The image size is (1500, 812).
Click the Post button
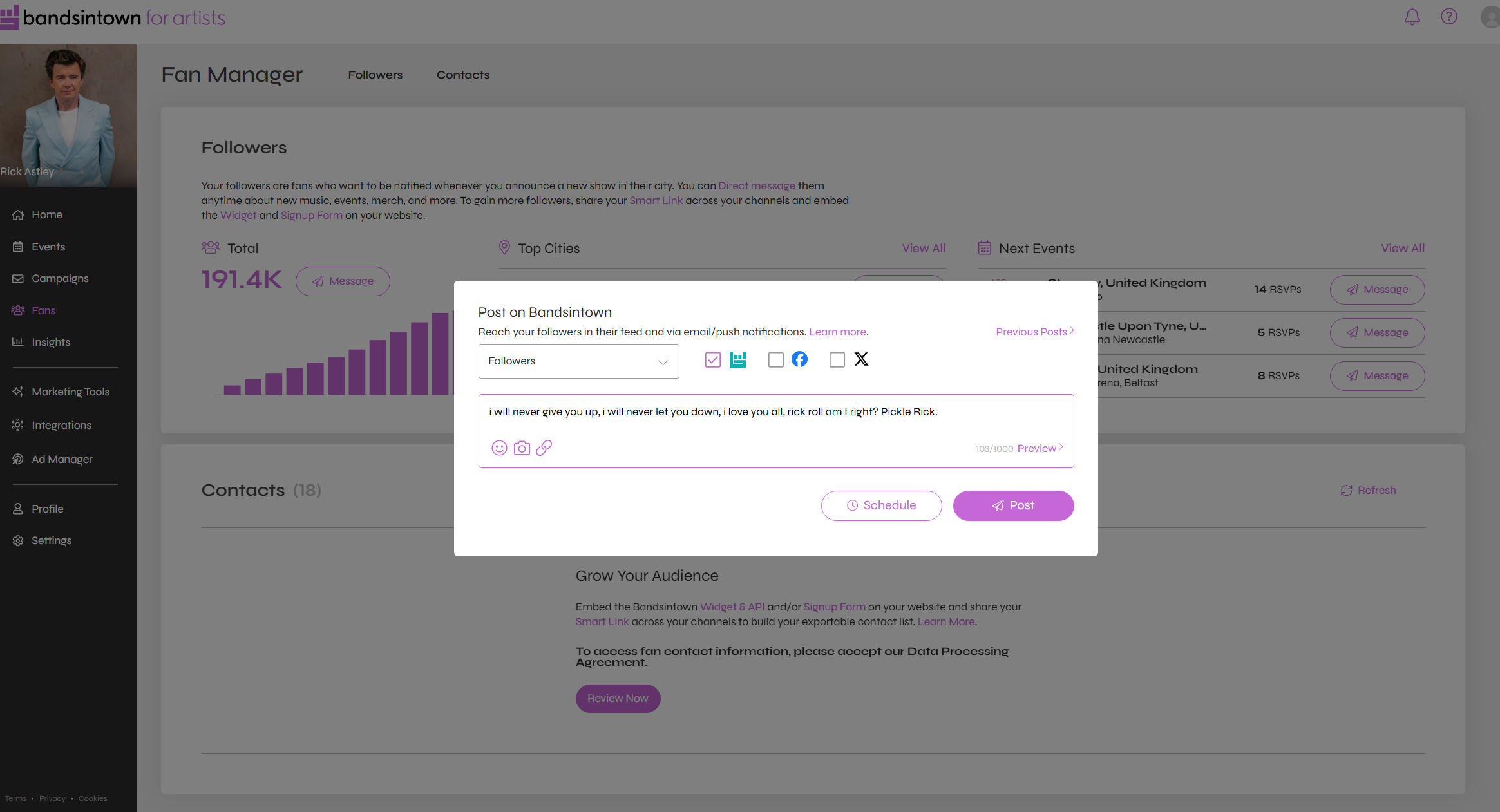pos(1013,505)
